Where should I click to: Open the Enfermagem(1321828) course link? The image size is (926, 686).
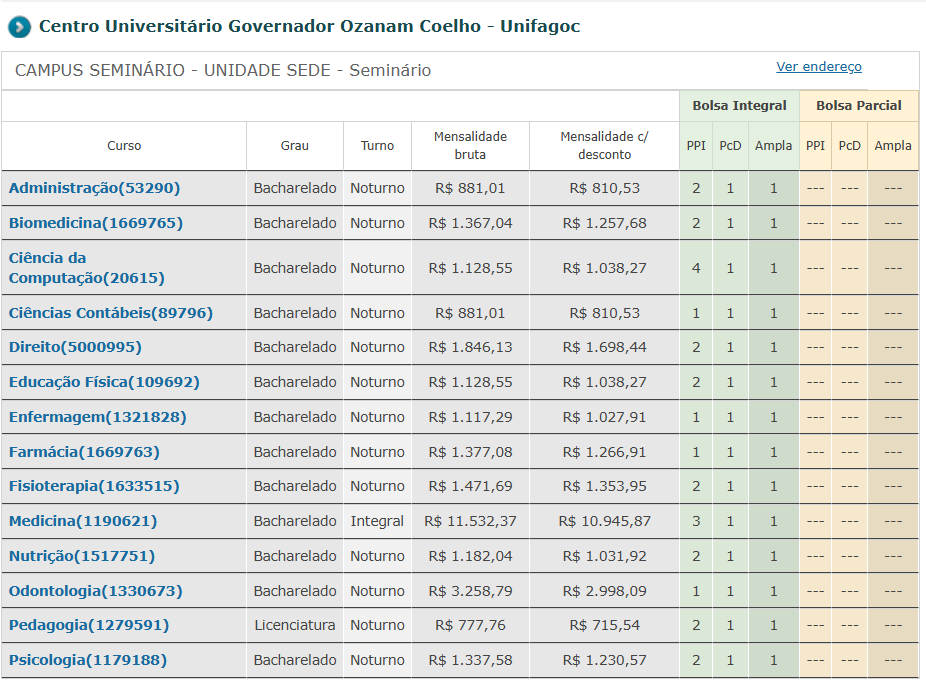(97, 417)
